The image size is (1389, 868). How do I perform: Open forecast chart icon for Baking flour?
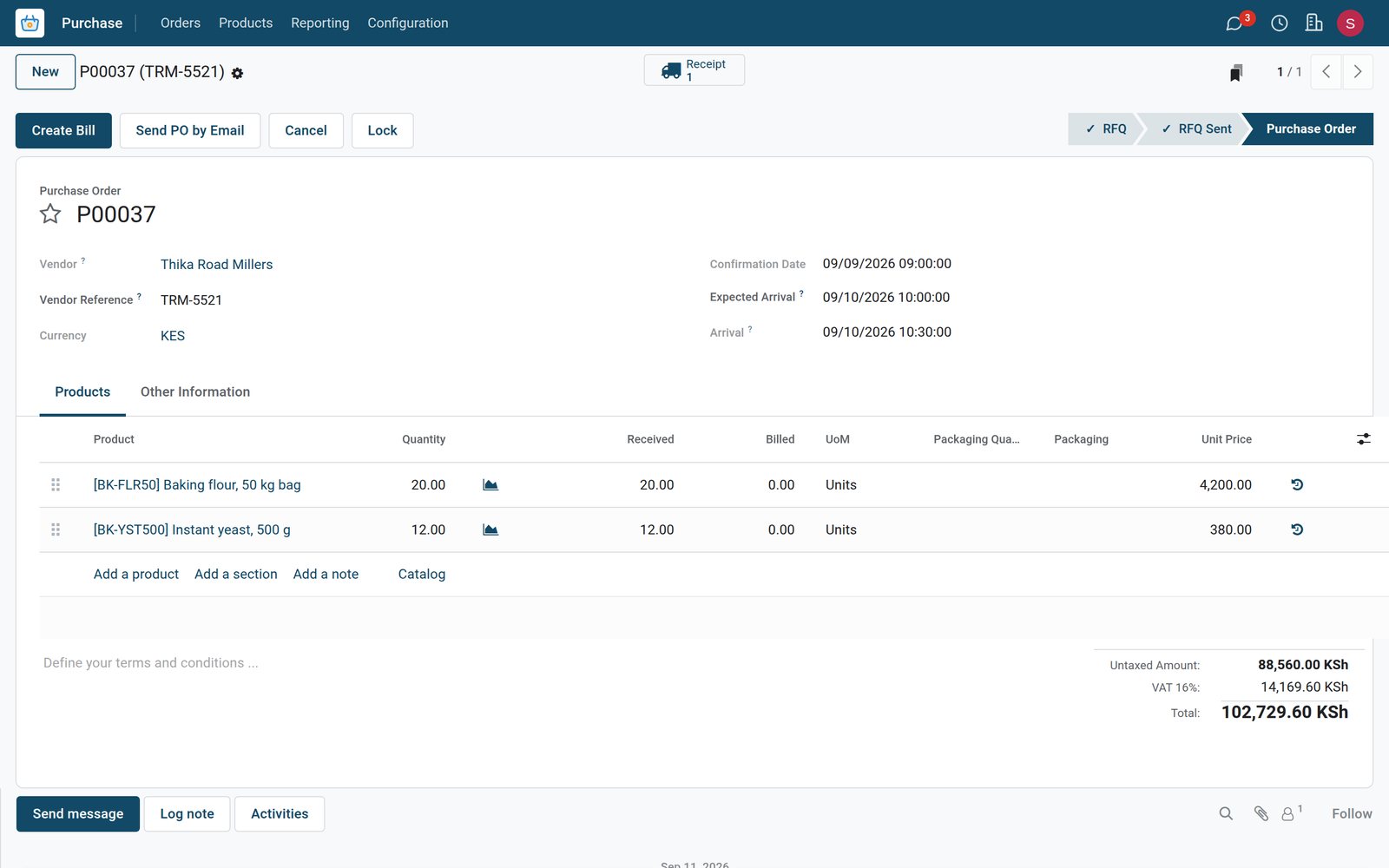click(490, 485)
